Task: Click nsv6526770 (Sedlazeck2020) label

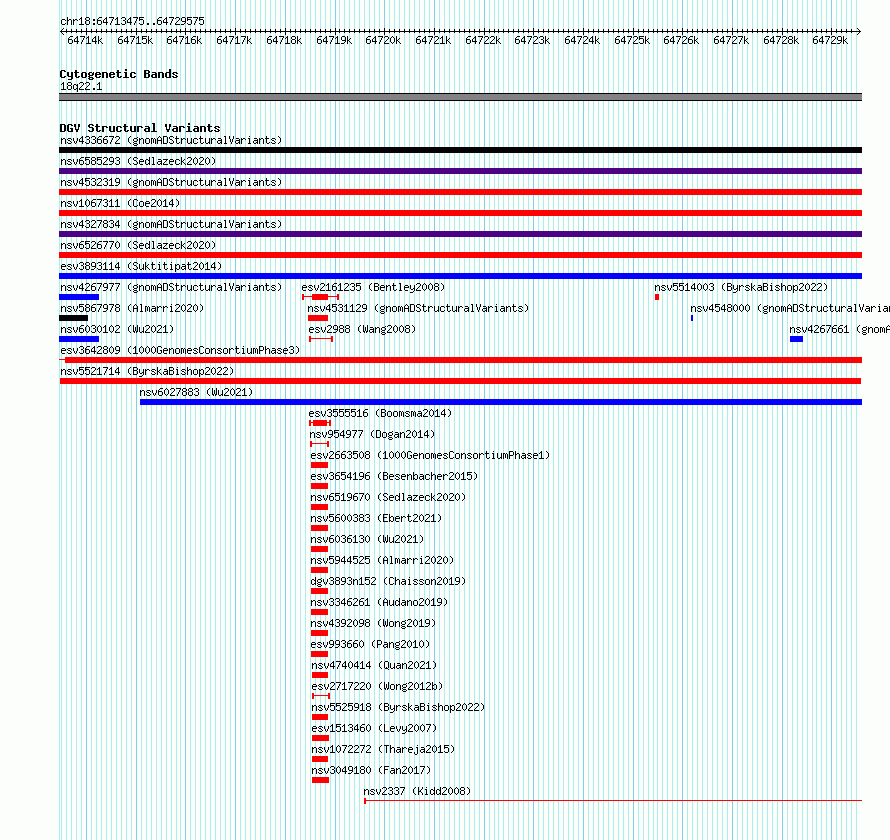Action: (x=138, y=245)
